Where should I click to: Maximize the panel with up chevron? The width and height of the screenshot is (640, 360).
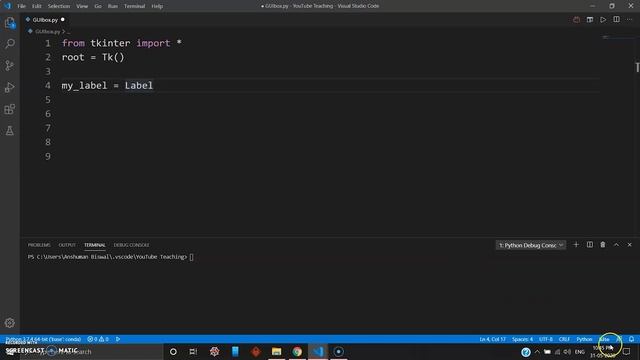[616, 245]
